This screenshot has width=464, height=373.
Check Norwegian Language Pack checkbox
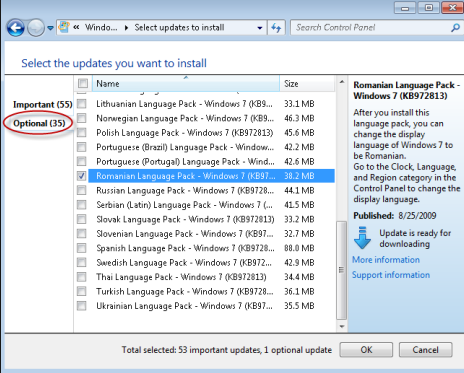pos(81,118)
